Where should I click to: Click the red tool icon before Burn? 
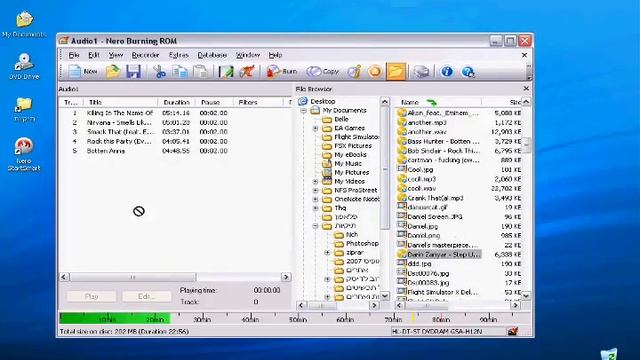pyautogui.click(x=247, y=71)
